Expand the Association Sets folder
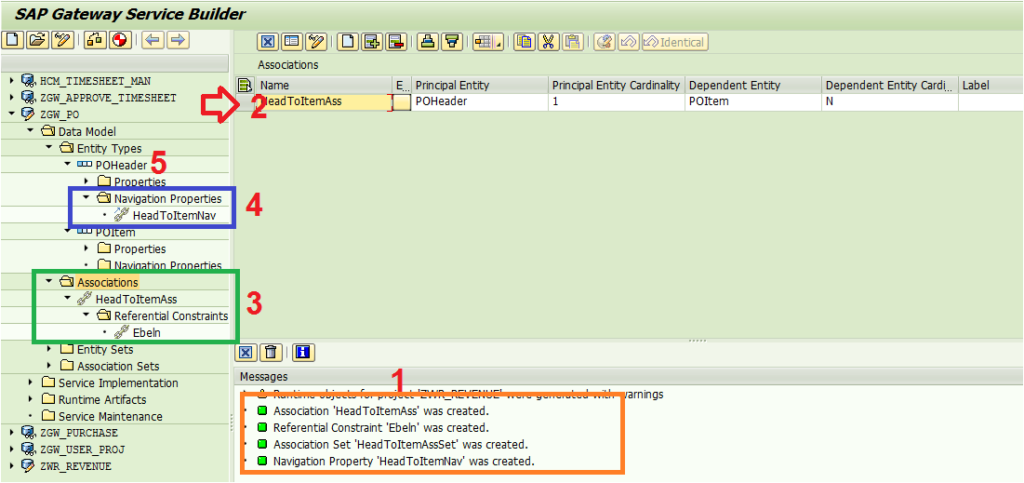This screenshot has width=1024, height=483. (48, 366)
